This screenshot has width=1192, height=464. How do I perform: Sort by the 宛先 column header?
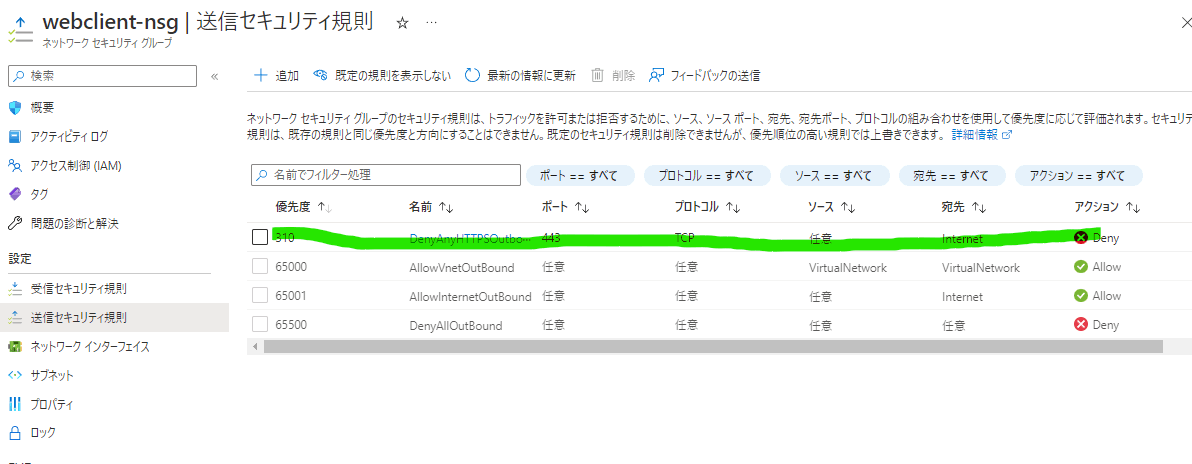tap(963, 207)
